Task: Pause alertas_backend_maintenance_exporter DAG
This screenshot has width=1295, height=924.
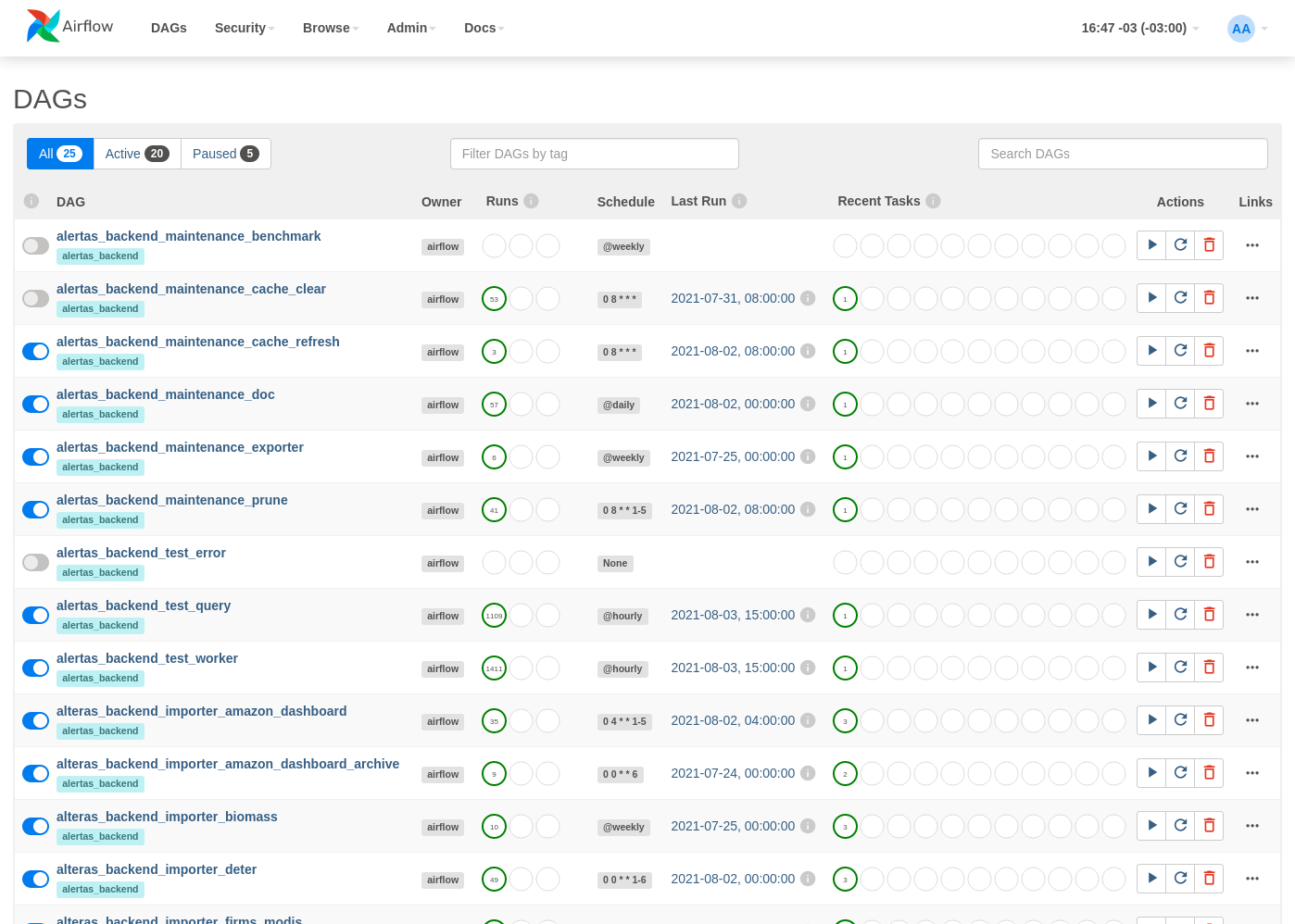Action: 35,456
